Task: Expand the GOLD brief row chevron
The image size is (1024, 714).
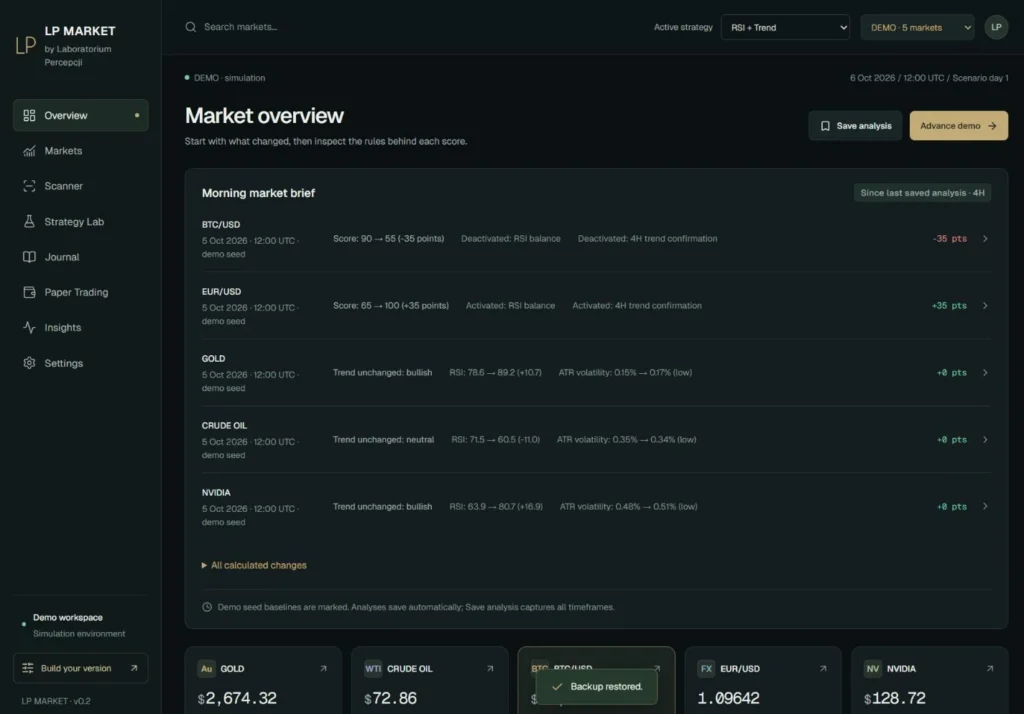Action: click(x=985, y=372)
